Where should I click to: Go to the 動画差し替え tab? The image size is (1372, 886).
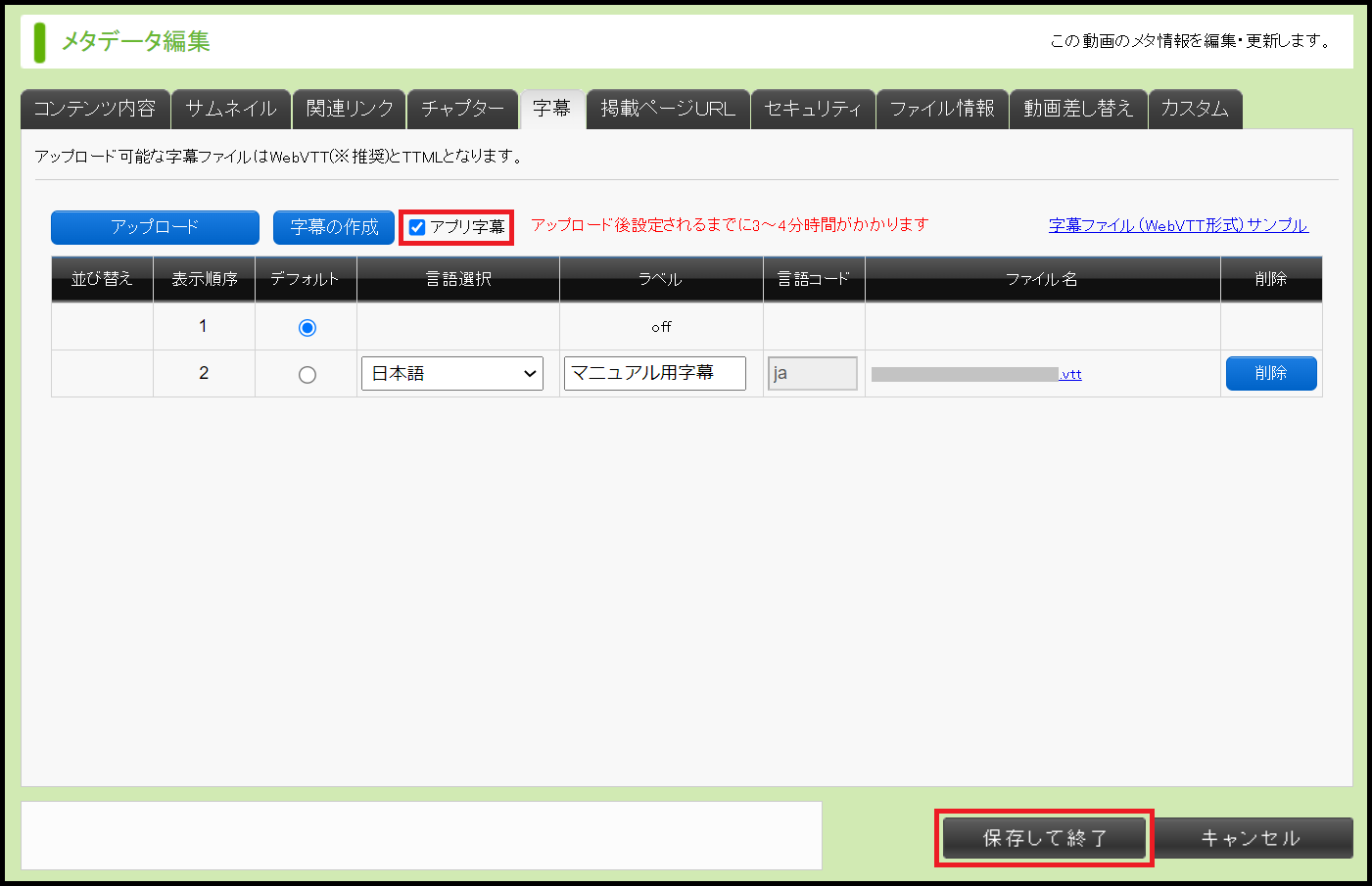tap(1078, 109)
